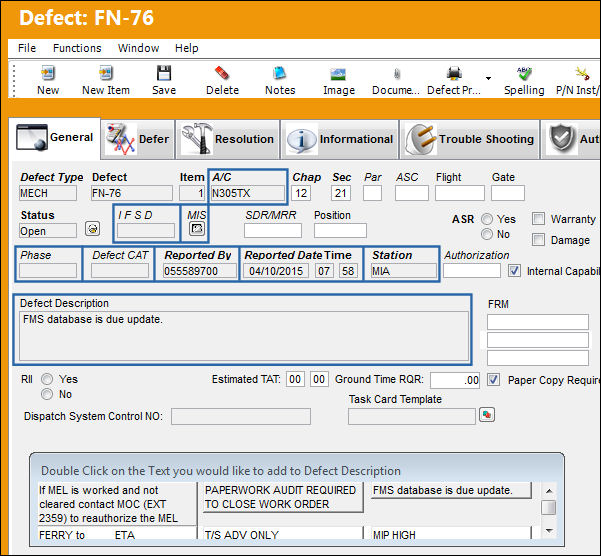Open the Trouble Shooting tab

click(470, 139)
